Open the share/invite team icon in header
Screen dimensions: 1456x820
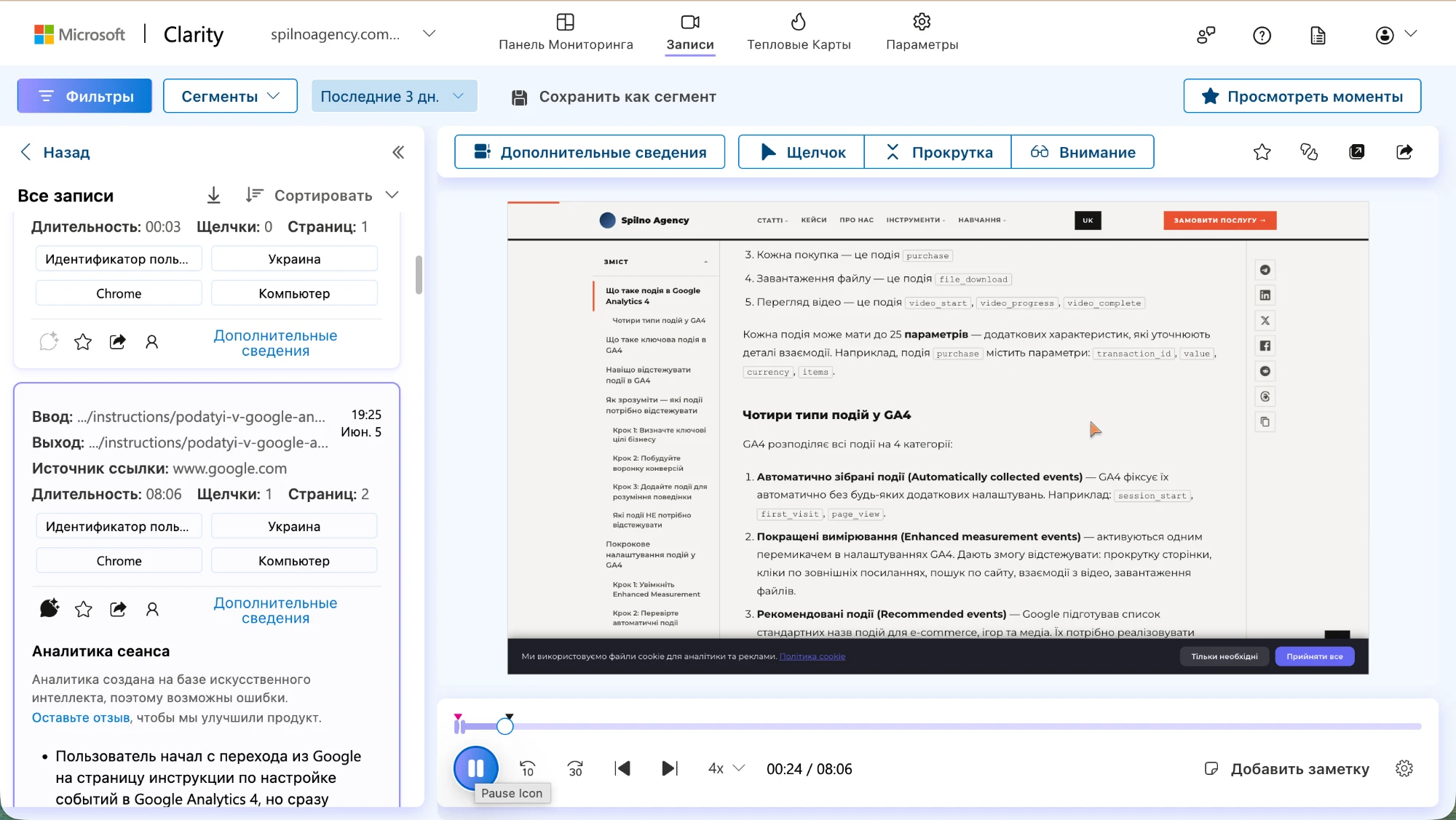(1206, 35)
